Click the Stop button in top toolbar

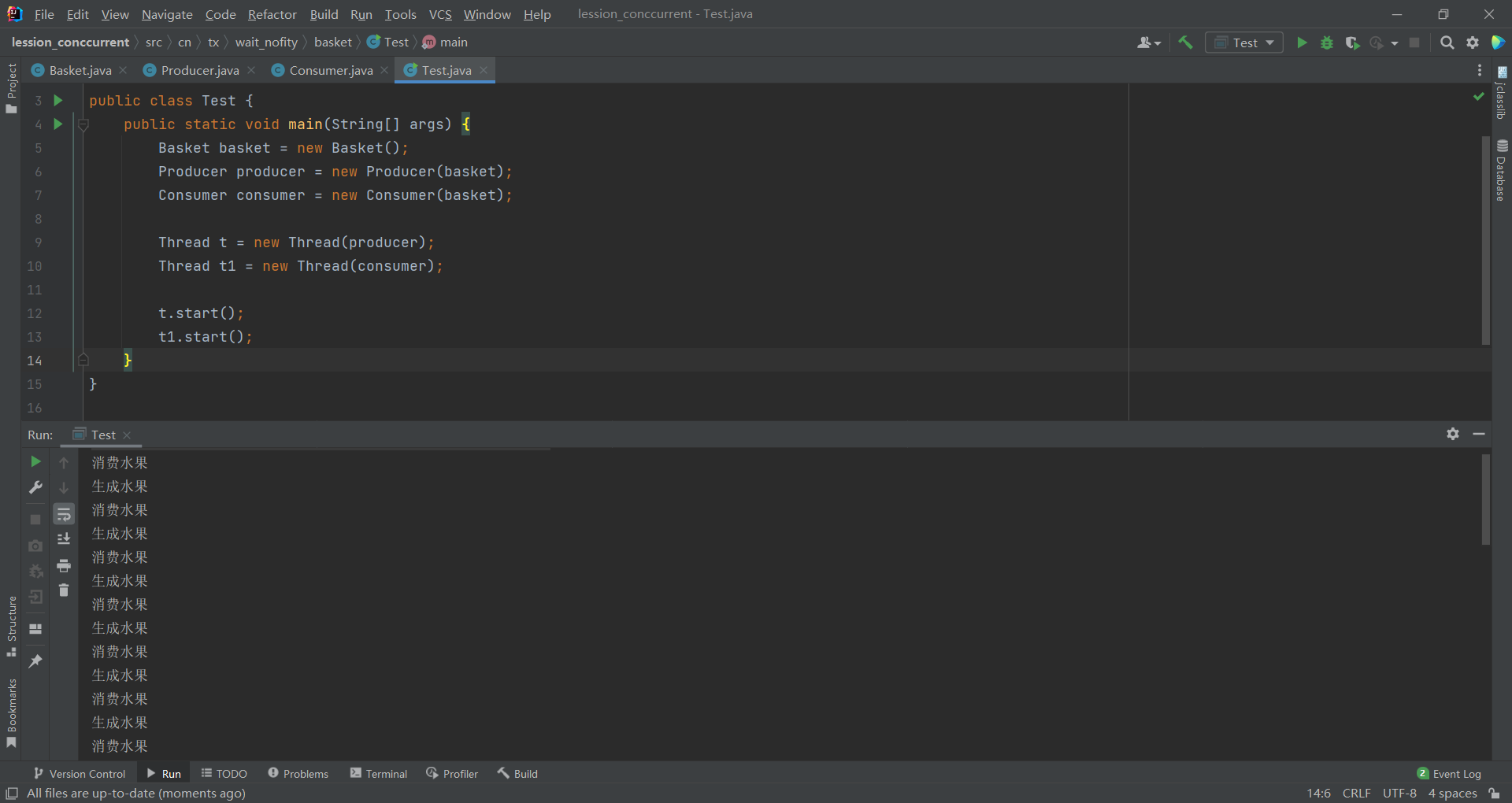pos(1414,43)
